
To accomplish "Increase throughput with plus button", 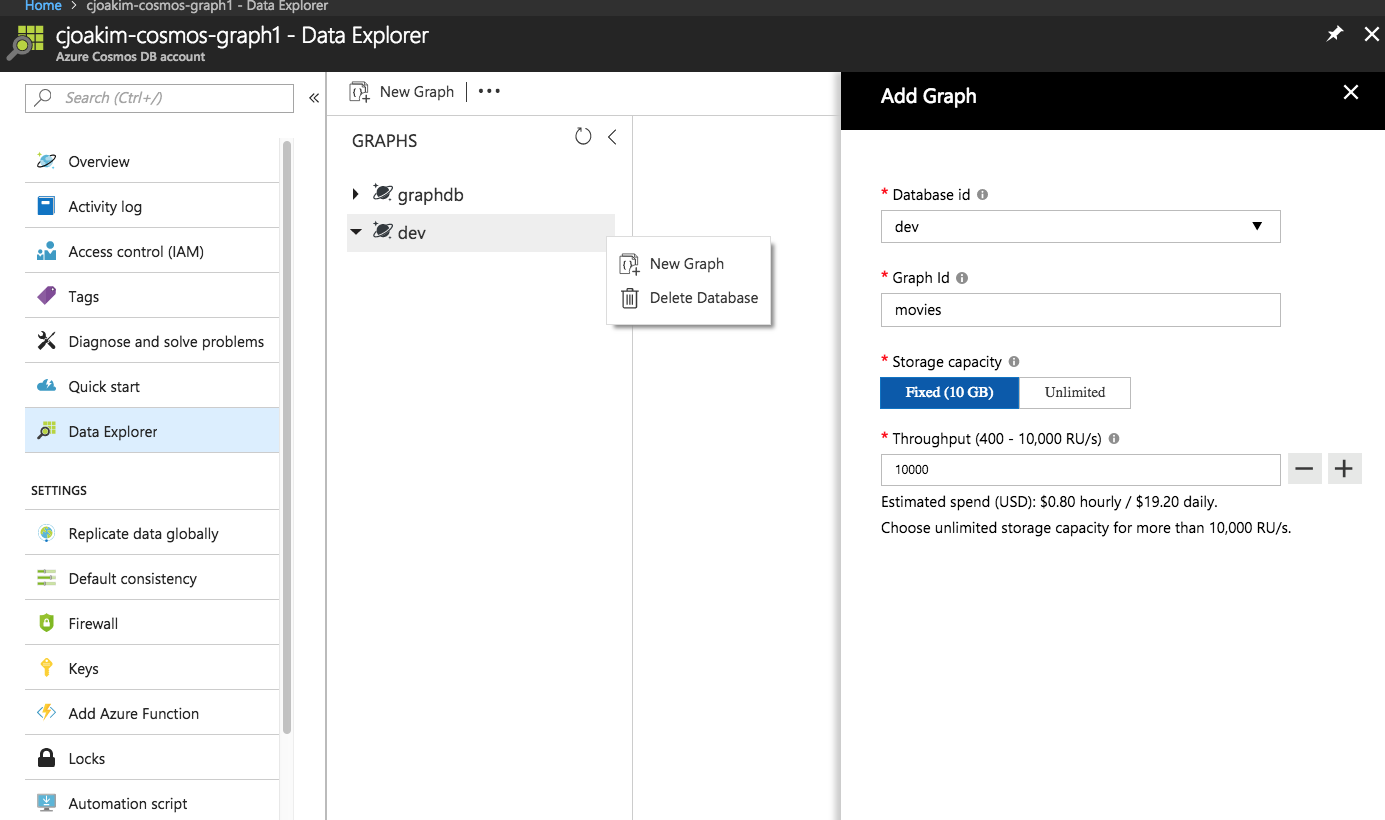I will coord(1345,468).
